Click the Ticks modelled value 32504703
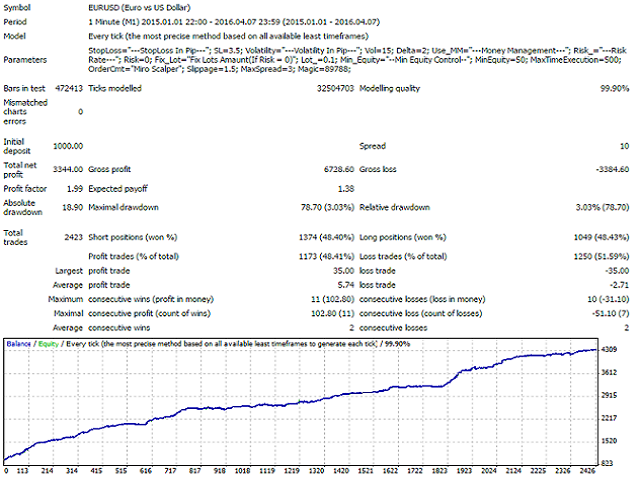The width and height of the screenshot is (640, 480). click(335, 89)
